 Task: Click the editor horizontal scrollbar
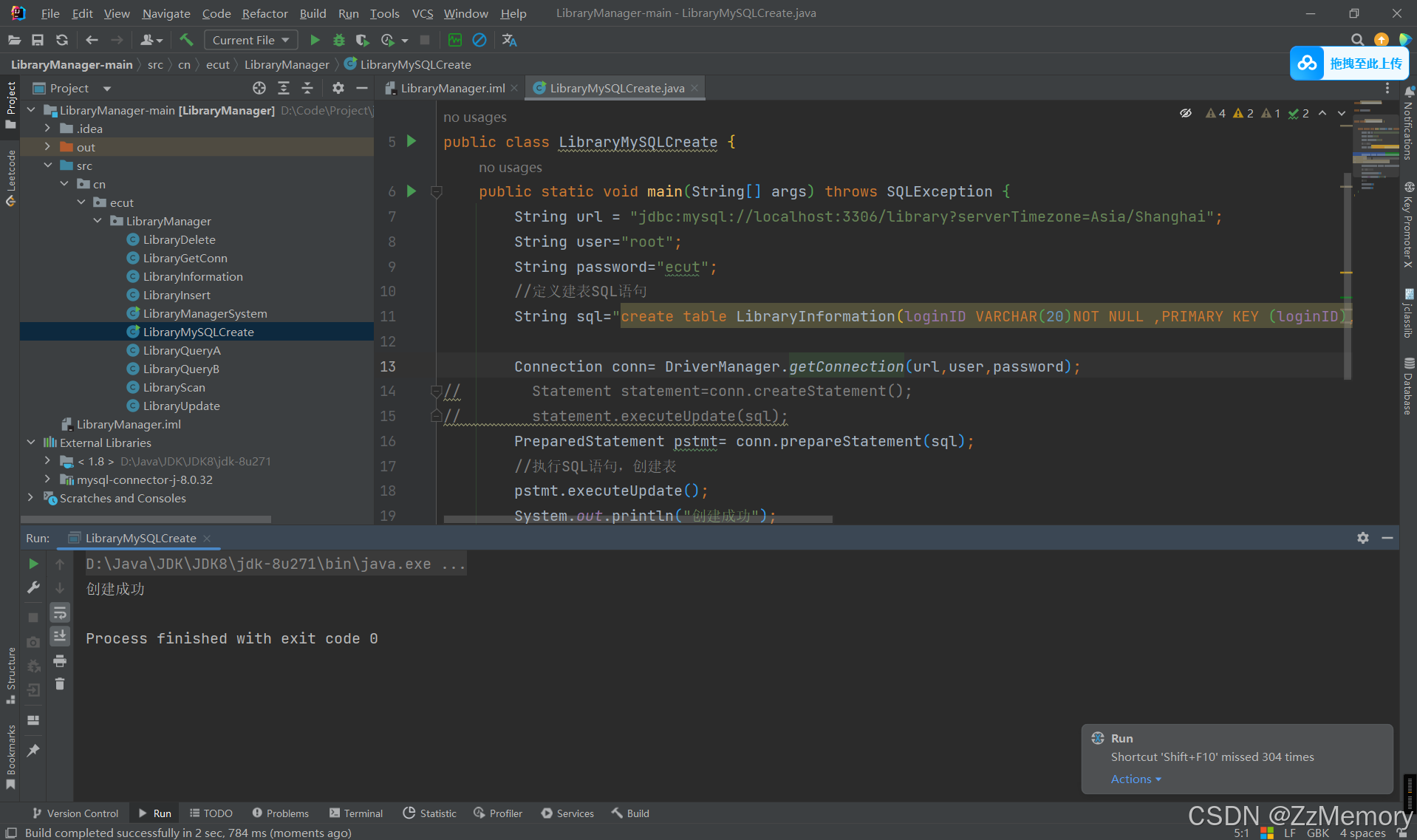638,519
